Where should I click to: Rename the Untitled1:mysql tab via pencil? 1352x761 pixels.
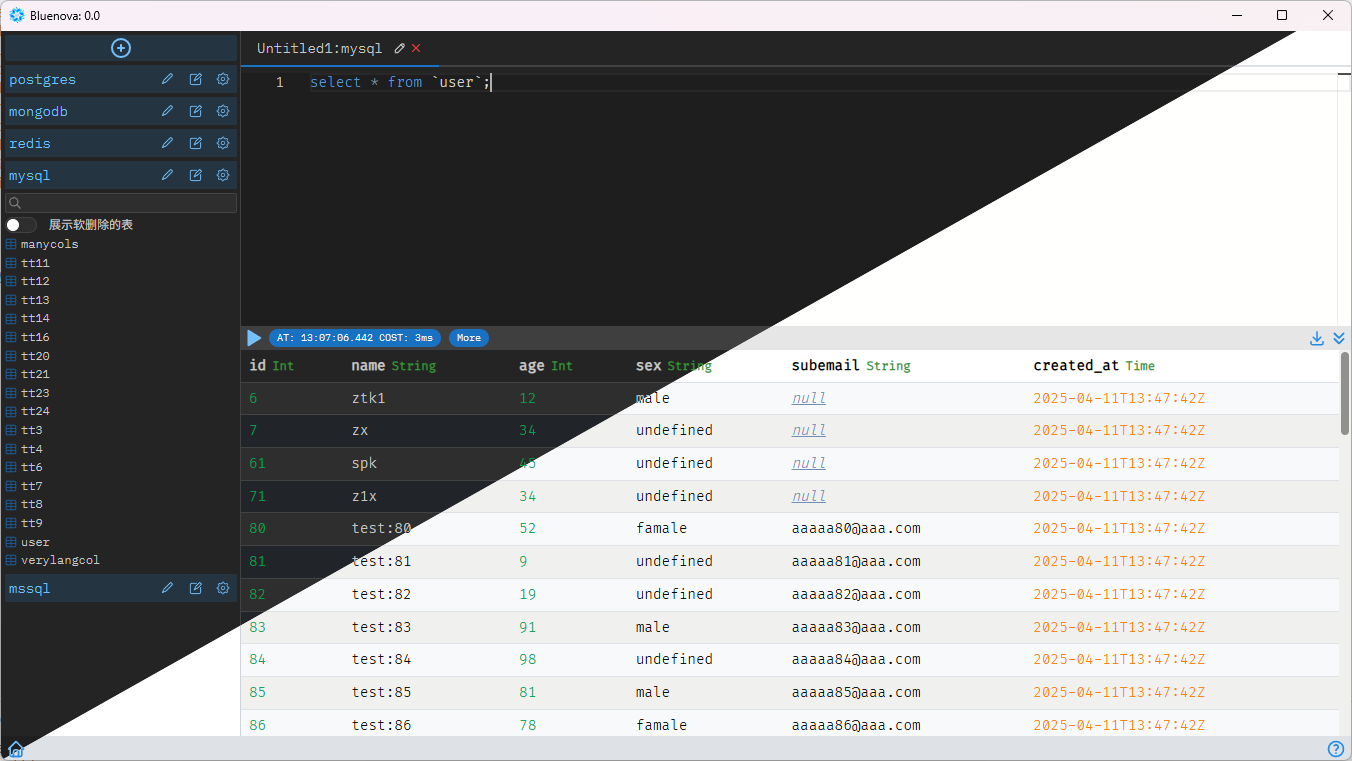[x=400, y=48]
